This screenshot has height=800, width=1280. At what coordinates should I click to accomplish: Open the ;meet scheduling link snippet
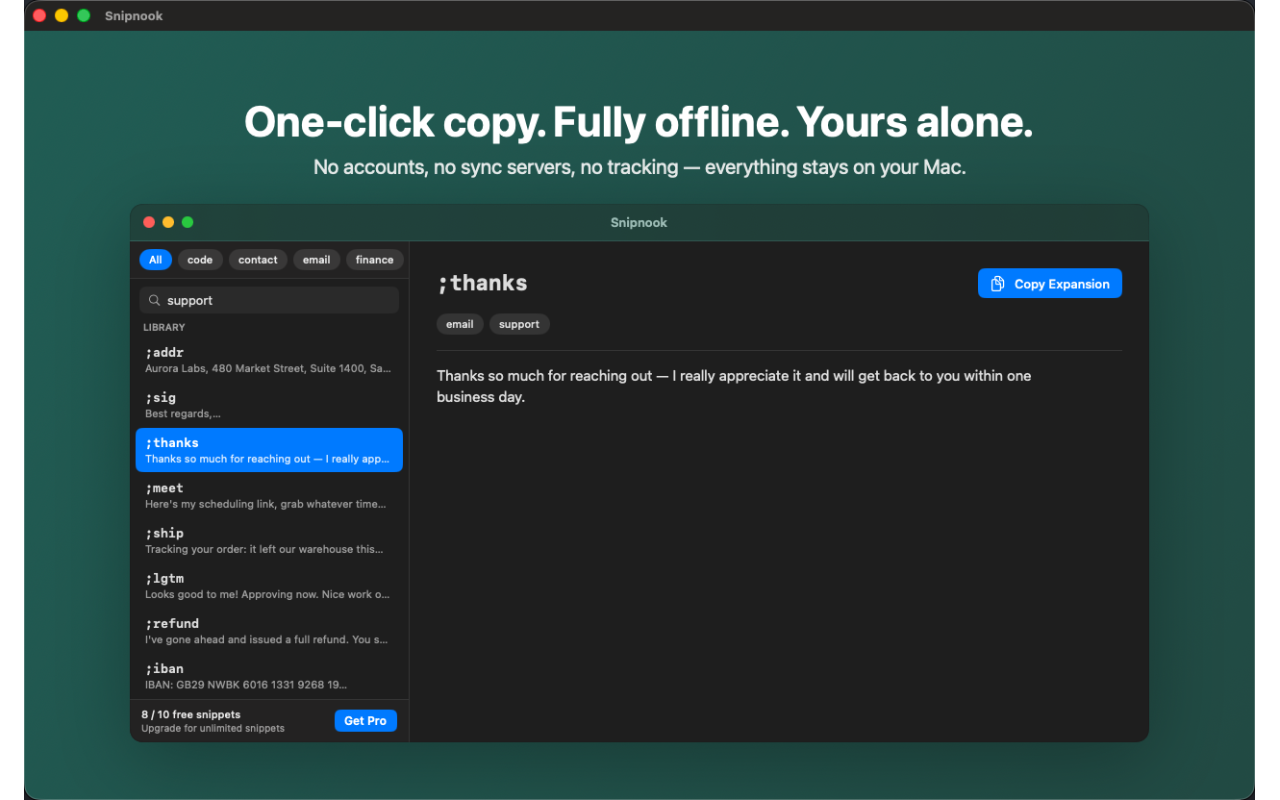[269, 496]
